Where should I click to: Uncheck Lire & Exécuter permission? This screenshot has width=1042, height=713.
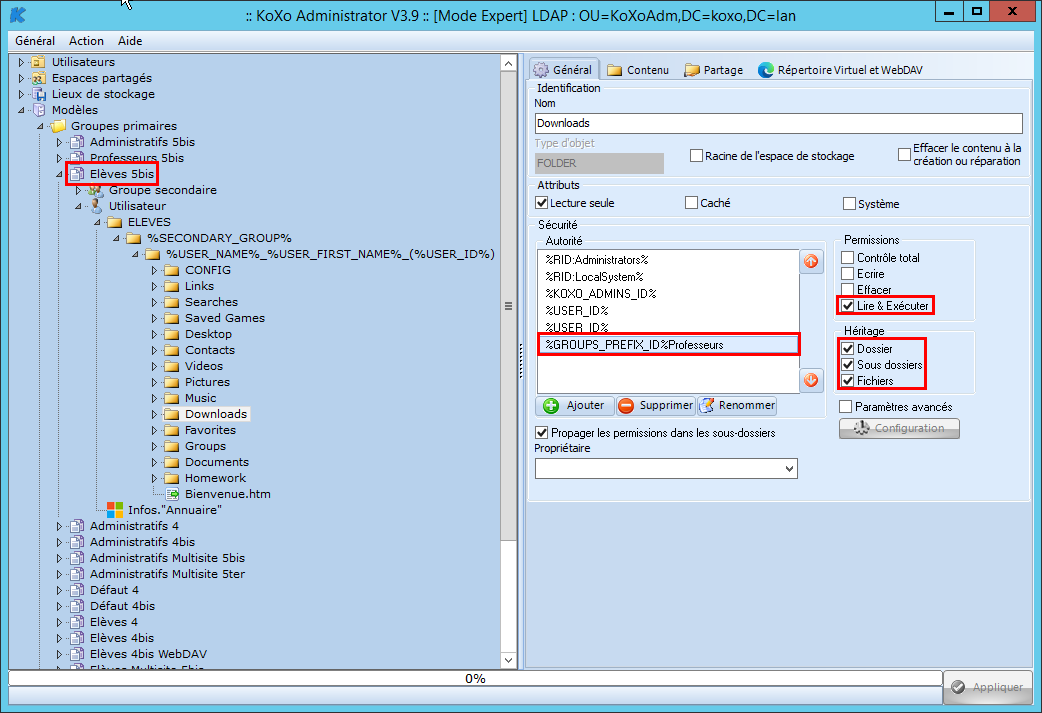point(848,306)
